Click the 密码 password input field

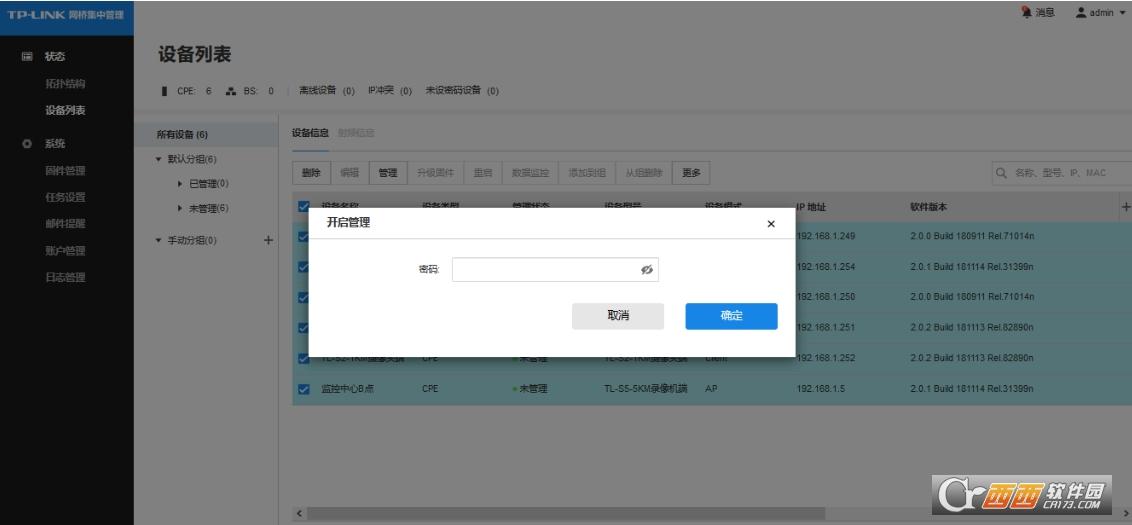point(545,270)
